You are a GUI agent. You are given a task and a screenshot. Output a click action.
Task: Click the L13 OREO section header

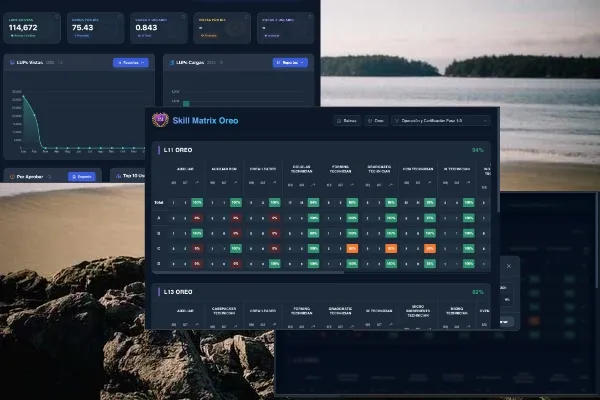(178, 292)
